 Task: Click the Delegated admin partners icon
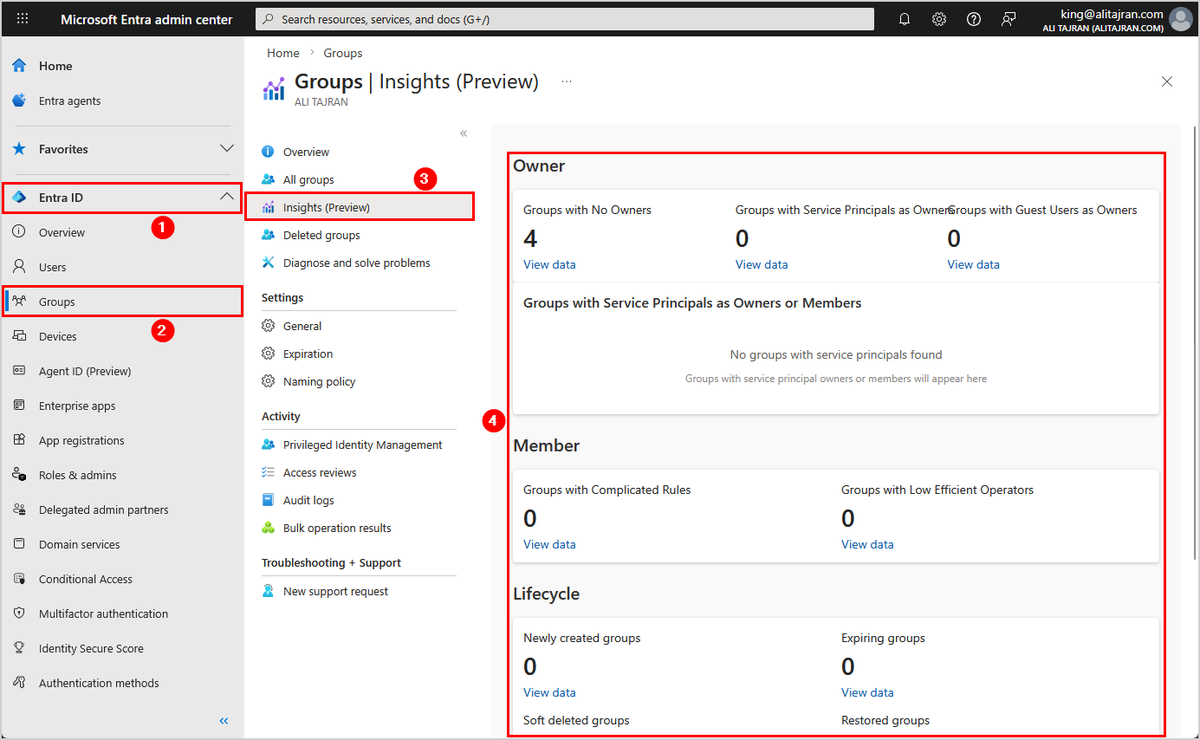[x=19, y=510]
